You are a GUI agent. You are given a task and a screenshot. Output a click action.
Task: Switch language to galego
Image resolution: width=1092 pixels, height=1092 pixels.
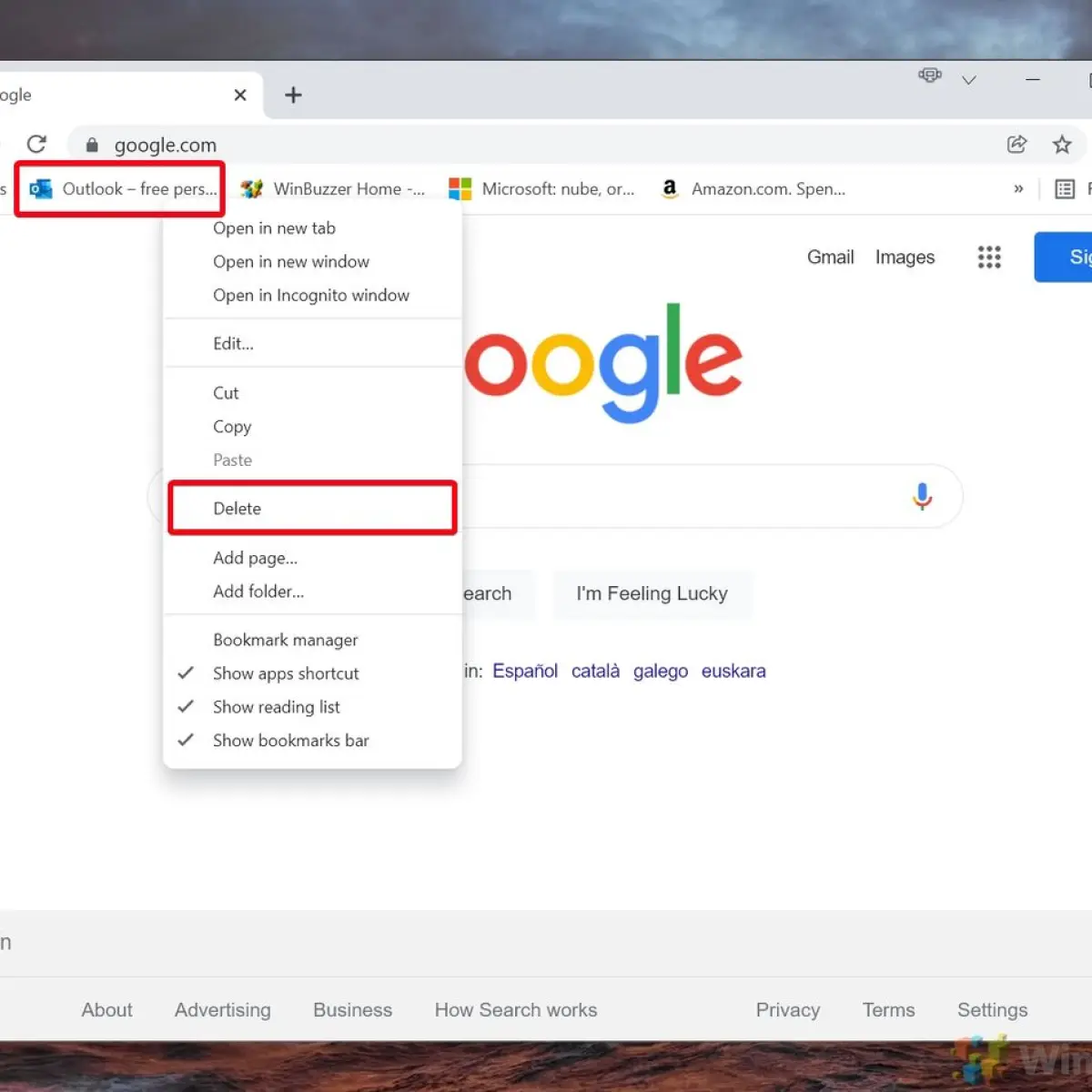click(661, 672)
